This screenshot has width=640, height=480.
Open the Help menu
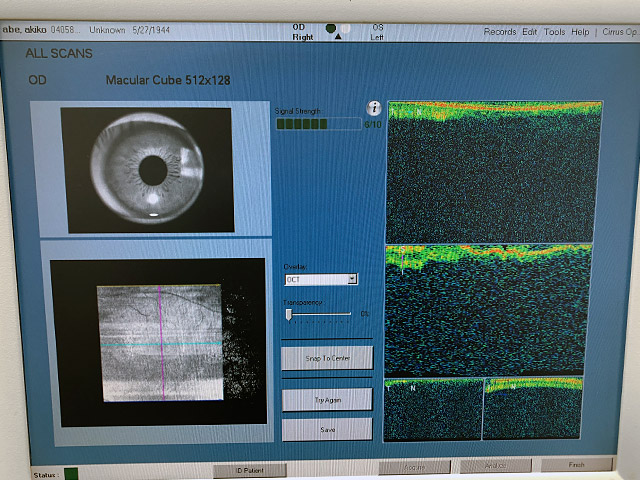coord(580,32)
